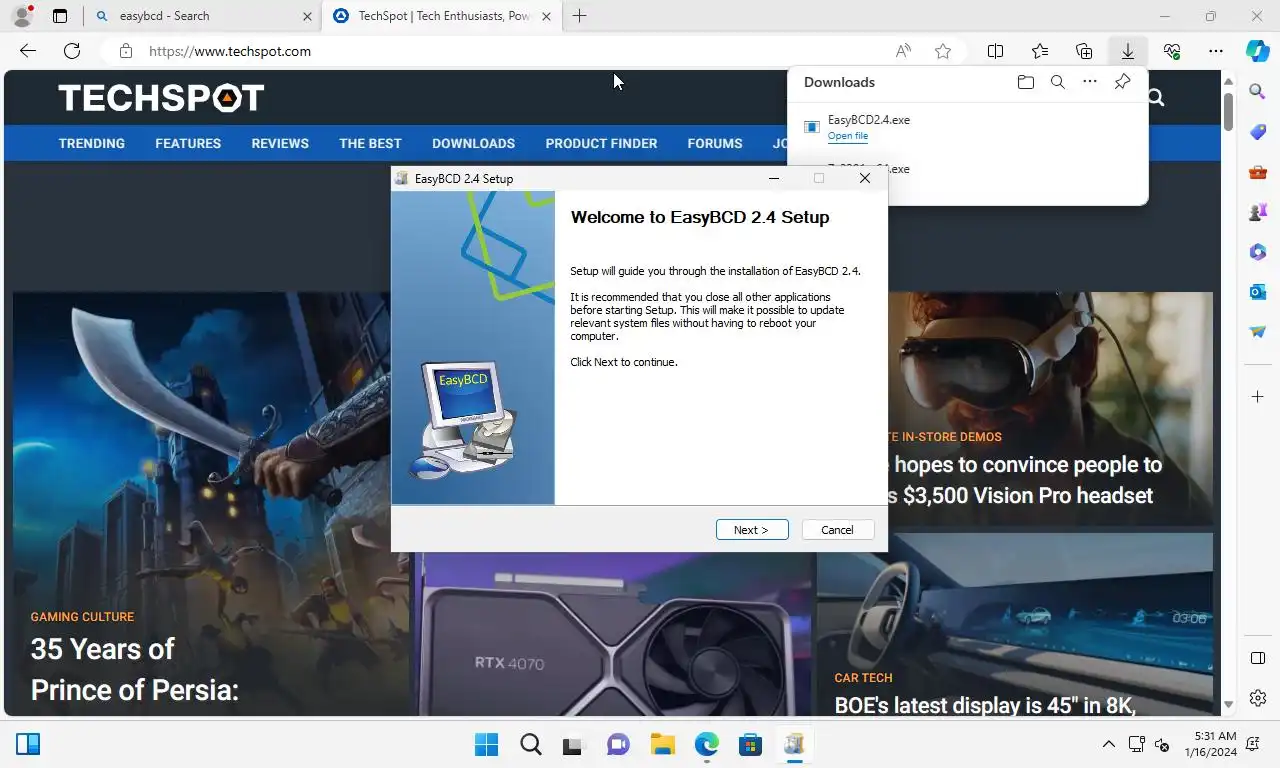Search downloads with magnifier icon
The height and width of the screenshot is (768, 1280).
coord(1057,82)
